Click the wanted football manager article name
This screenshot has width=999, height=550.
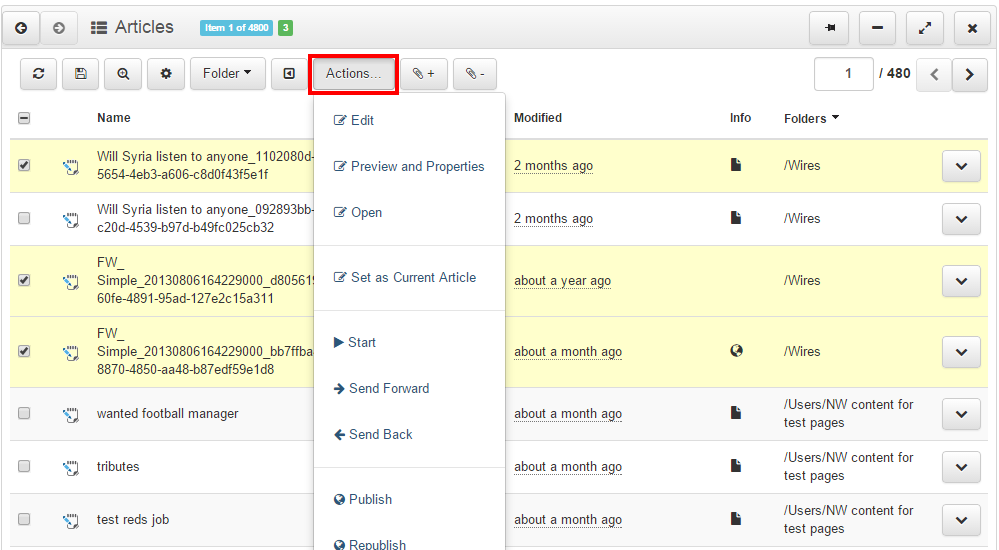168,414
